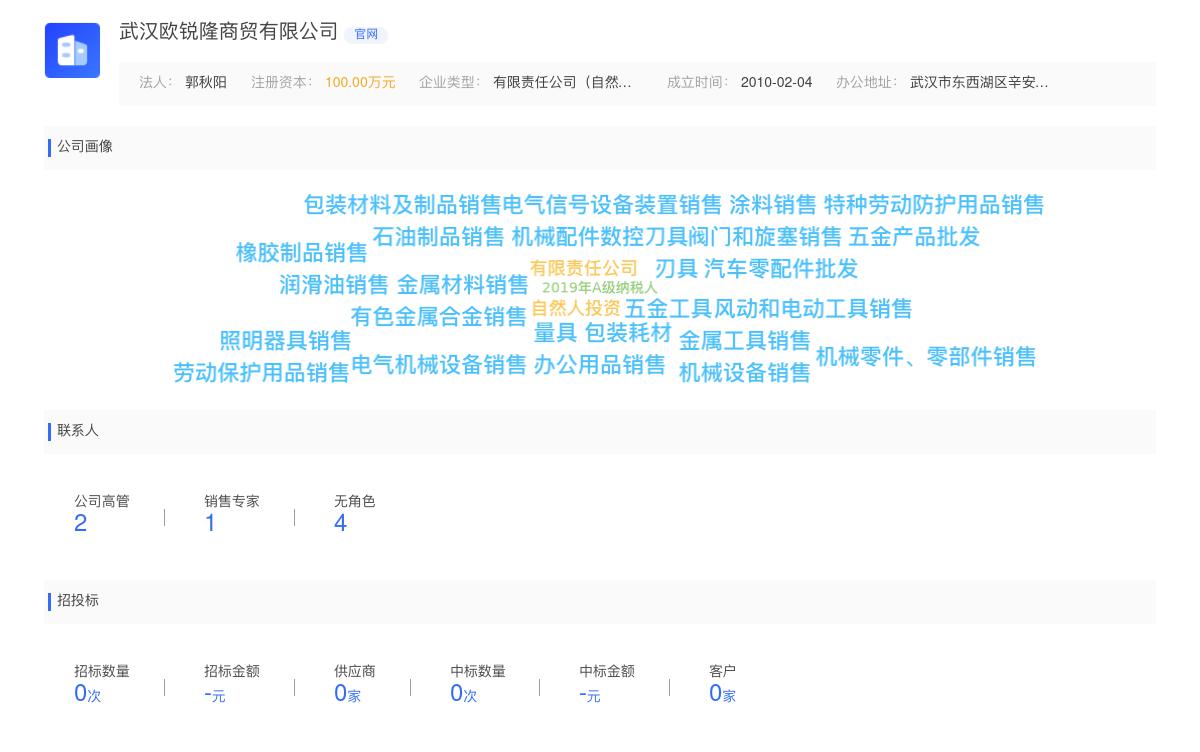Click 招标金额 value -元
This screenshot has height=752, width=1200.
[215, 694]
